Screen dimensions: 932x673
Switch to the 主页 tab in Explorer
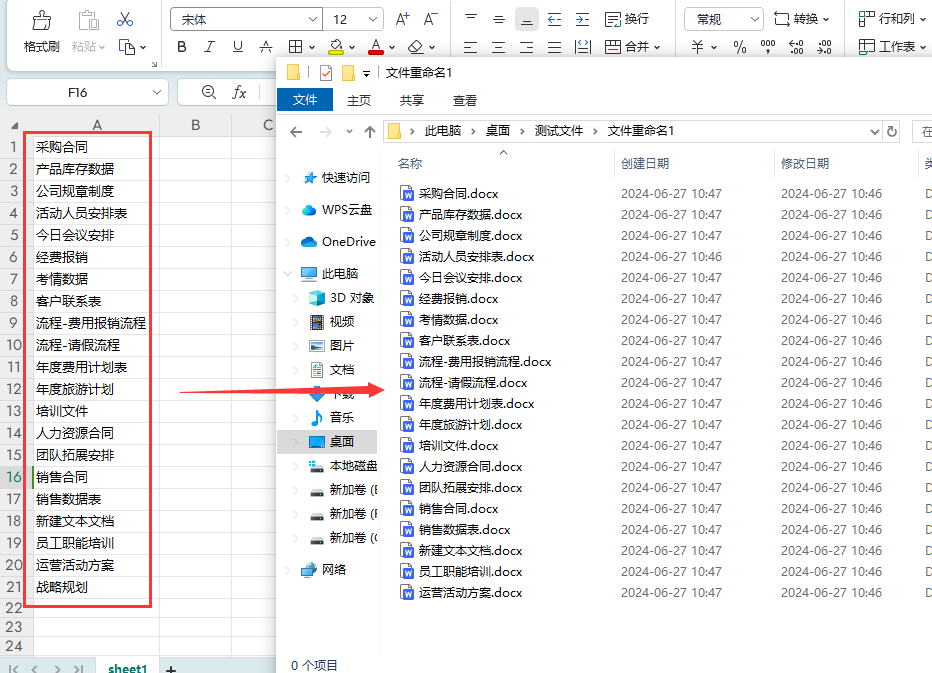click(359, 100)
